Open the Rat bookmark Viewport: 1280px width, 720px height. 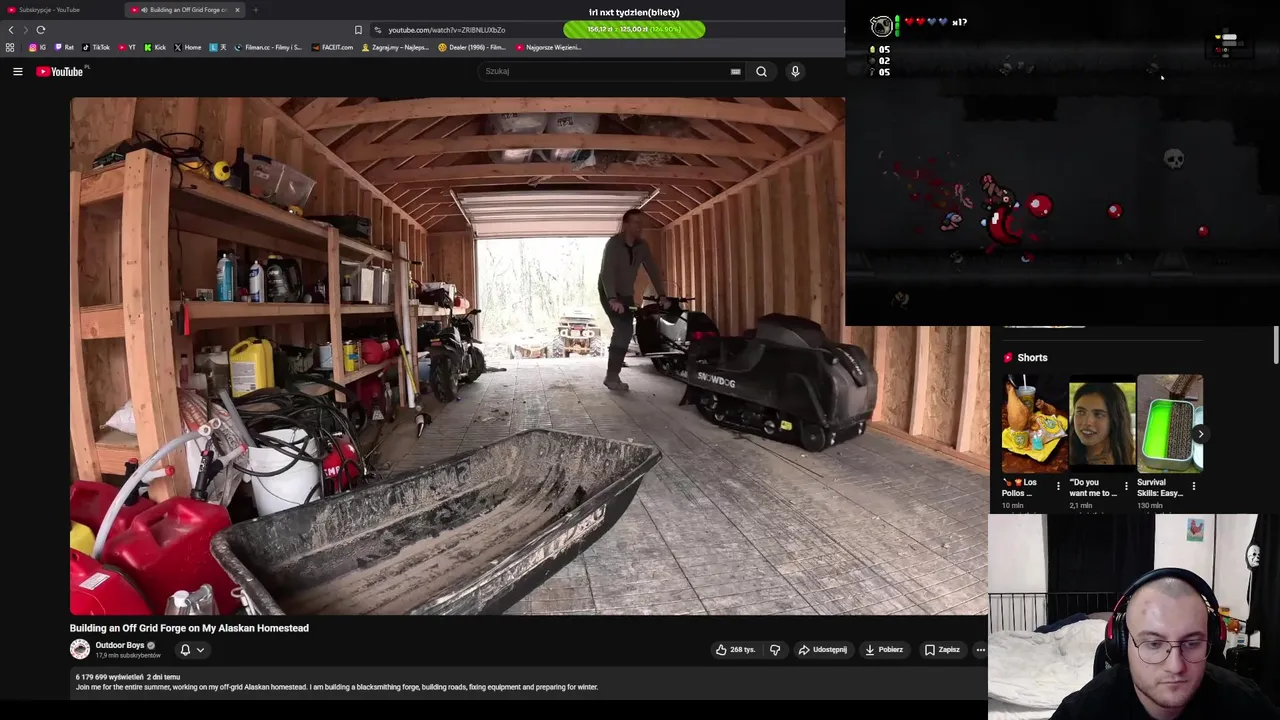[x=64, y=47]
